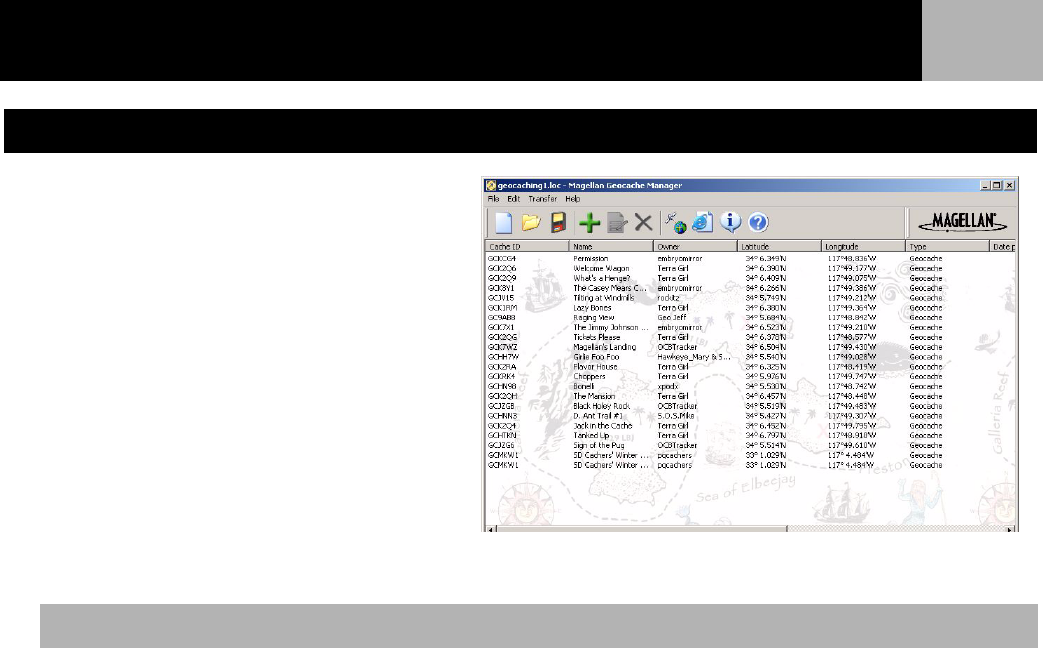Select the 'Sign of the Pug' row
The width and height of the screenshot is (1043, 648).
click(x=750, y=446)
